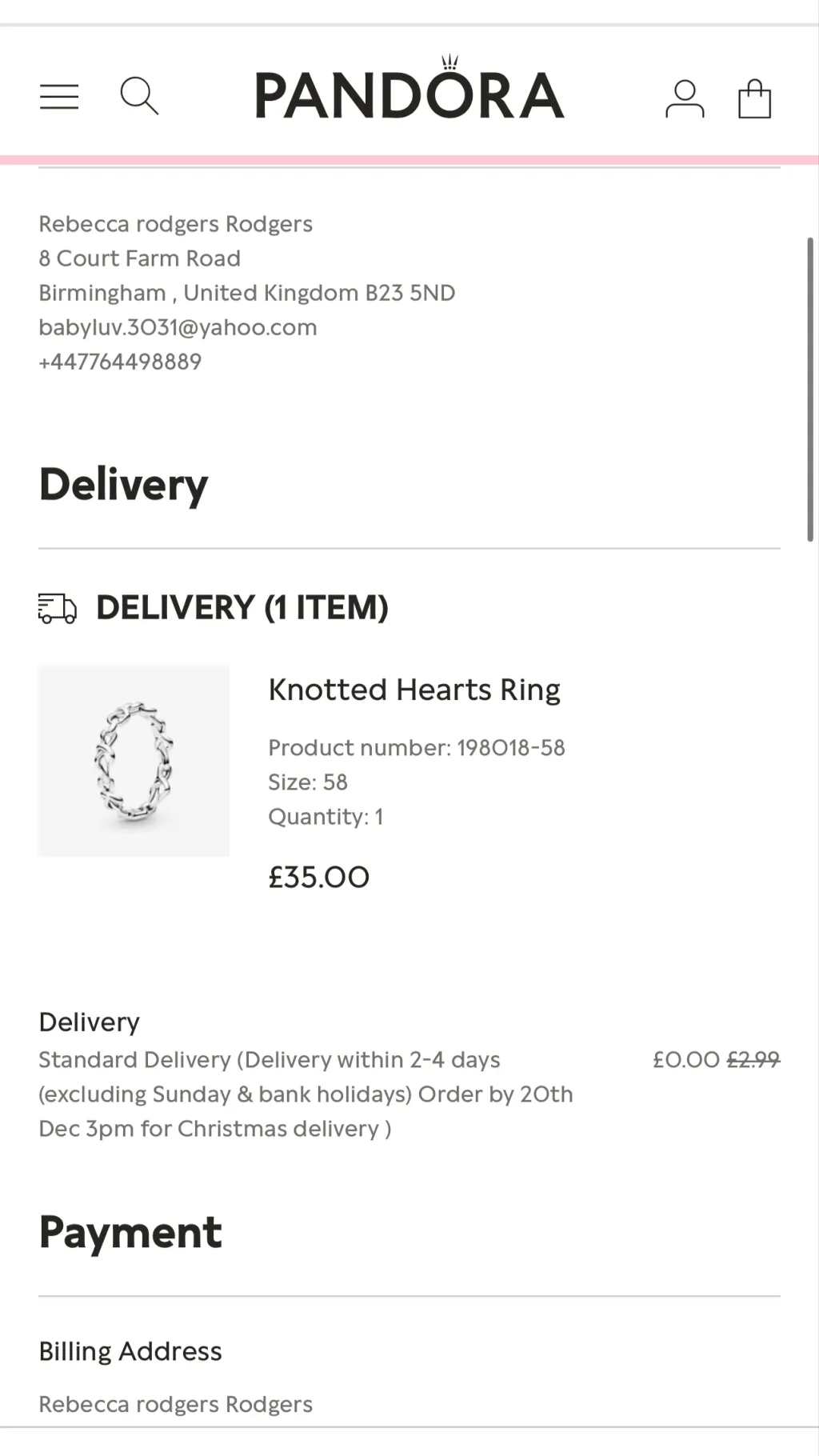Click the Pandora logo
The height and width of the screenshot is (1456, 819).
coord(409,94)
